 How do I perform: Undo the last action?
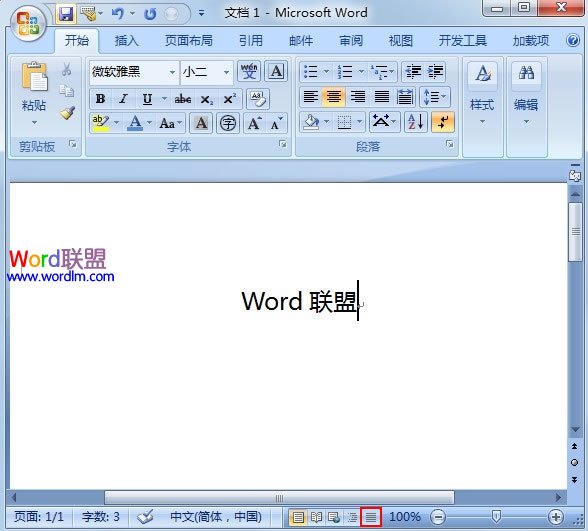118,14
